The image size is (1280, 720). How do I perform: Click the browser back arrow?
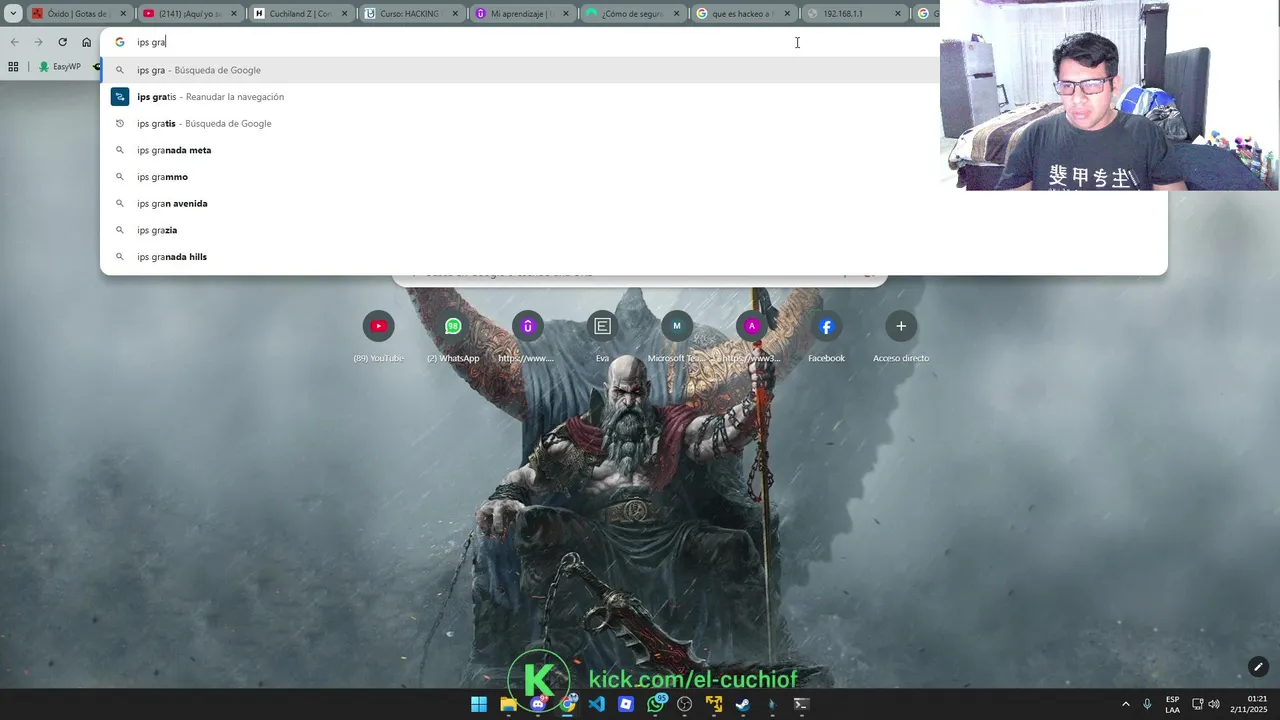pos(14,42)
